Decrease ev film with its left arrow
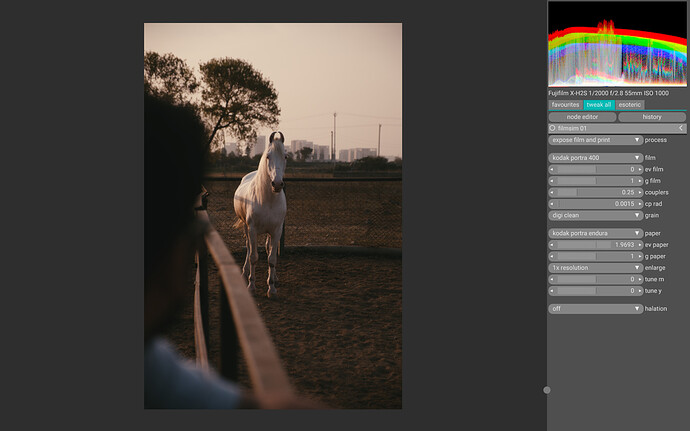Viewport: 690px width, 431px height. click(552, 169)
